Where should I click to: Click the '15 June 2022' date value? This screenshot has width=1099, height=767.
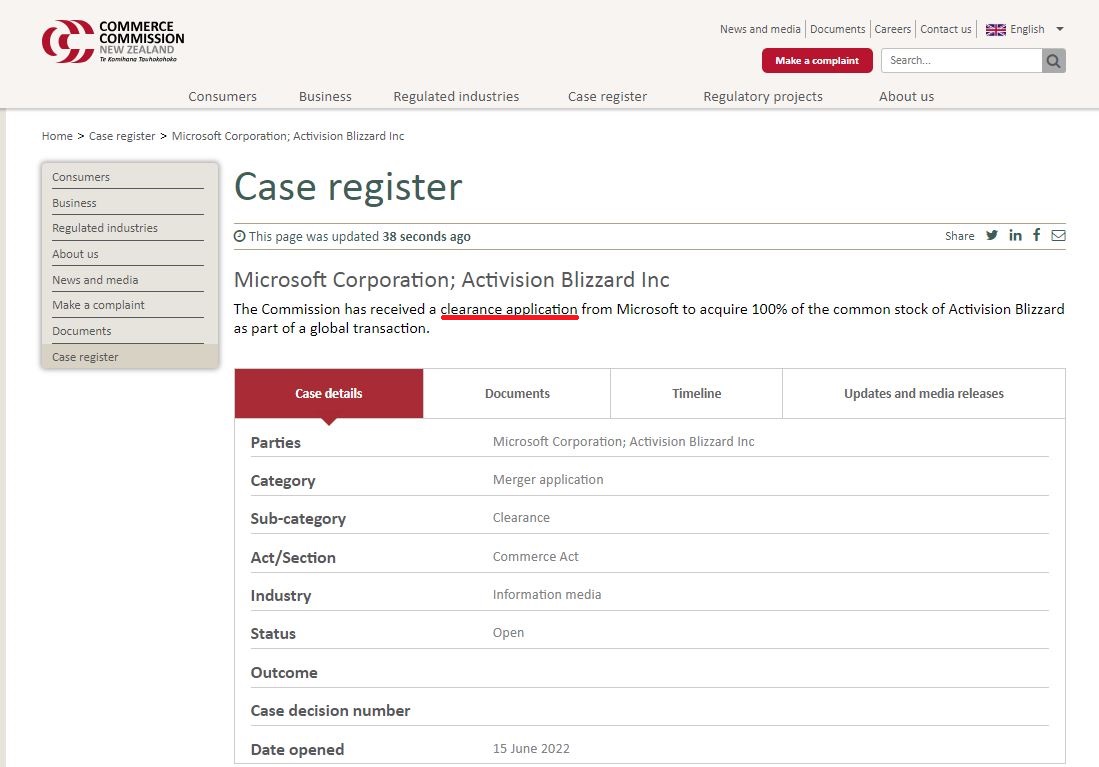pos(531,749)
